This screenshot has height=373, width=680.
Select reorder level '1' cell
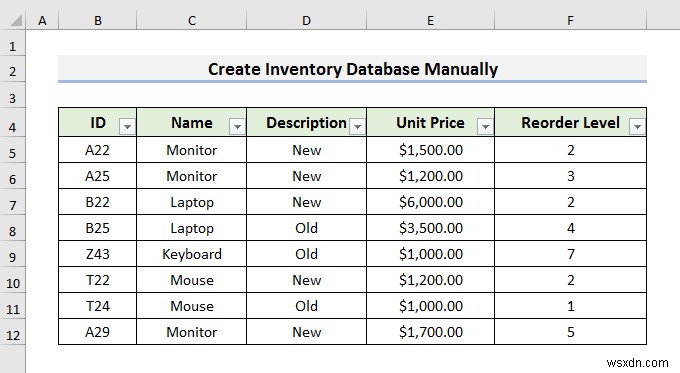[570, 306]
